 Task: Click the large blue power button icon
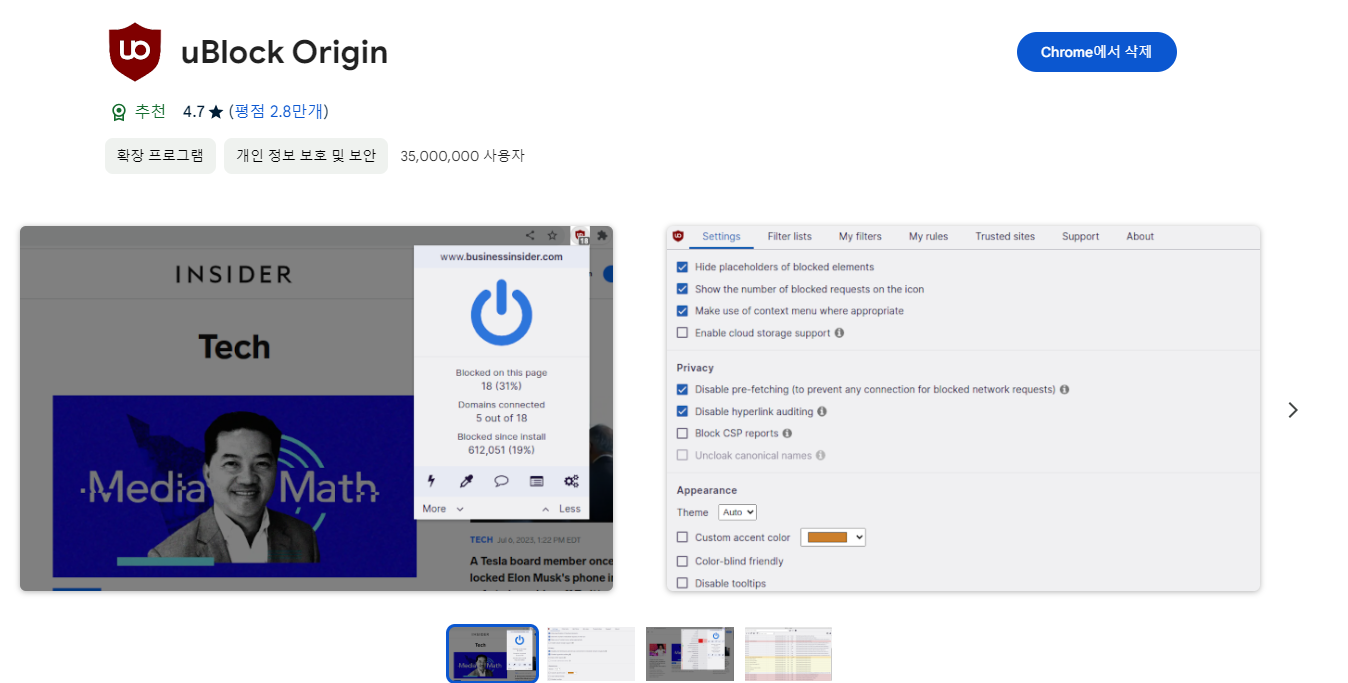coord(501,313)
